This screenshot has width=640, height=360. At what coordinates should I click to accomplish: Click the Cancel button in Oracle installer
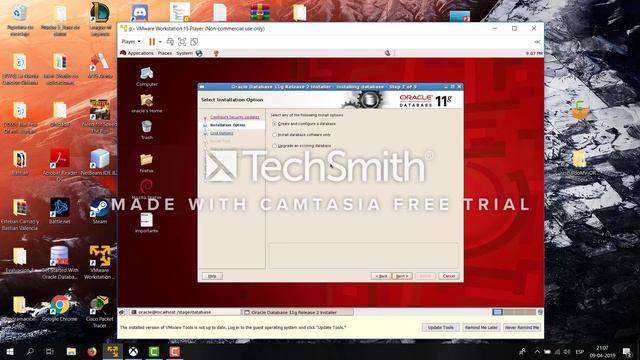[x=449, y=276]
